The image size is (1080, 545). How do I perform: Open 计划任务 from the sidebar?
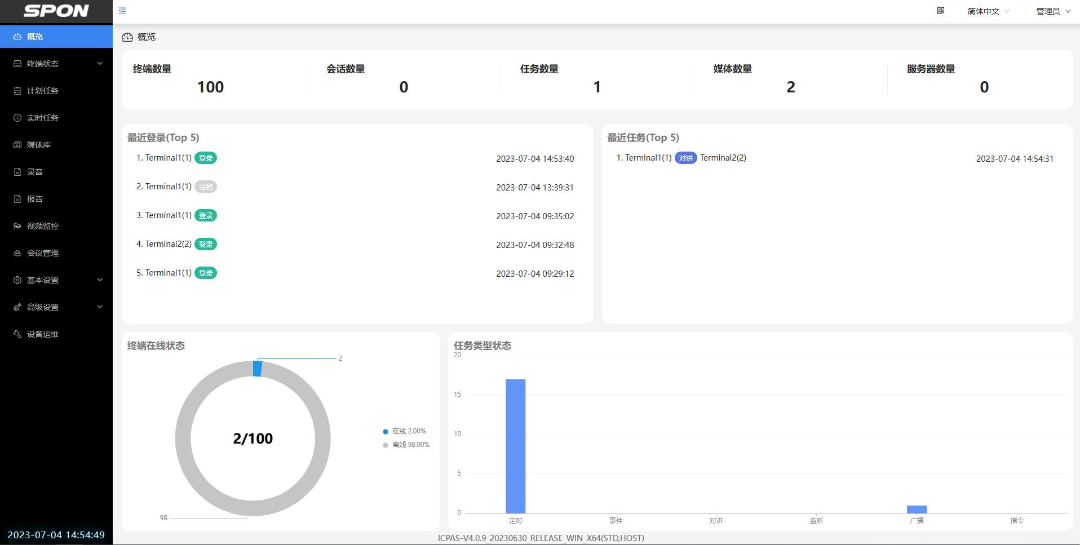42,91
